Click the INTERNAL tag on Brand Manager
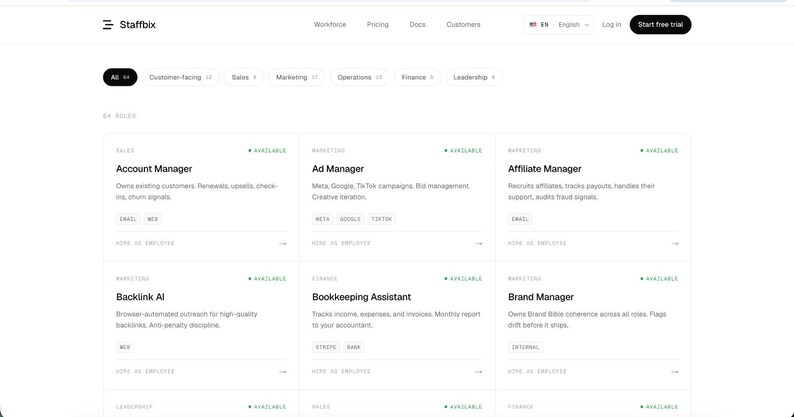794x417 pixels. [x=525, y=347]
